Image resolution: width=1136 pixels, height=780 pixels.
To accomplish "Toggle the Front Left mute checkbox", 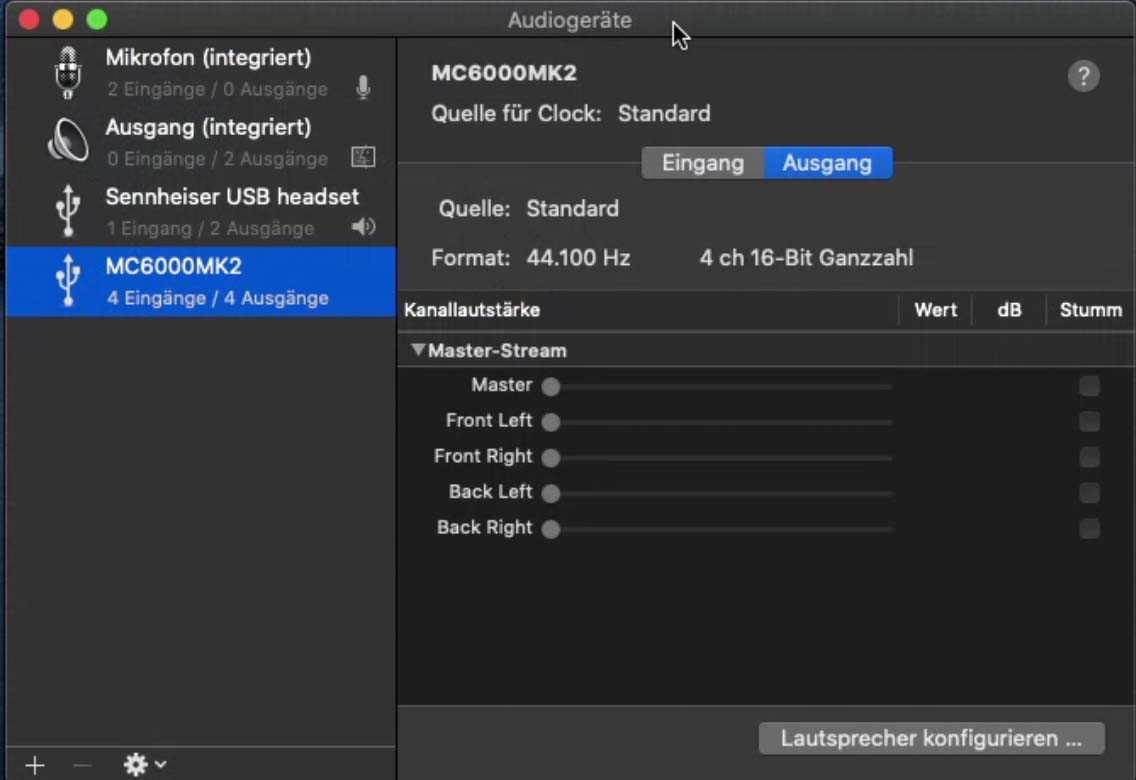I will pyautogui.click(x=1089, y=422).
